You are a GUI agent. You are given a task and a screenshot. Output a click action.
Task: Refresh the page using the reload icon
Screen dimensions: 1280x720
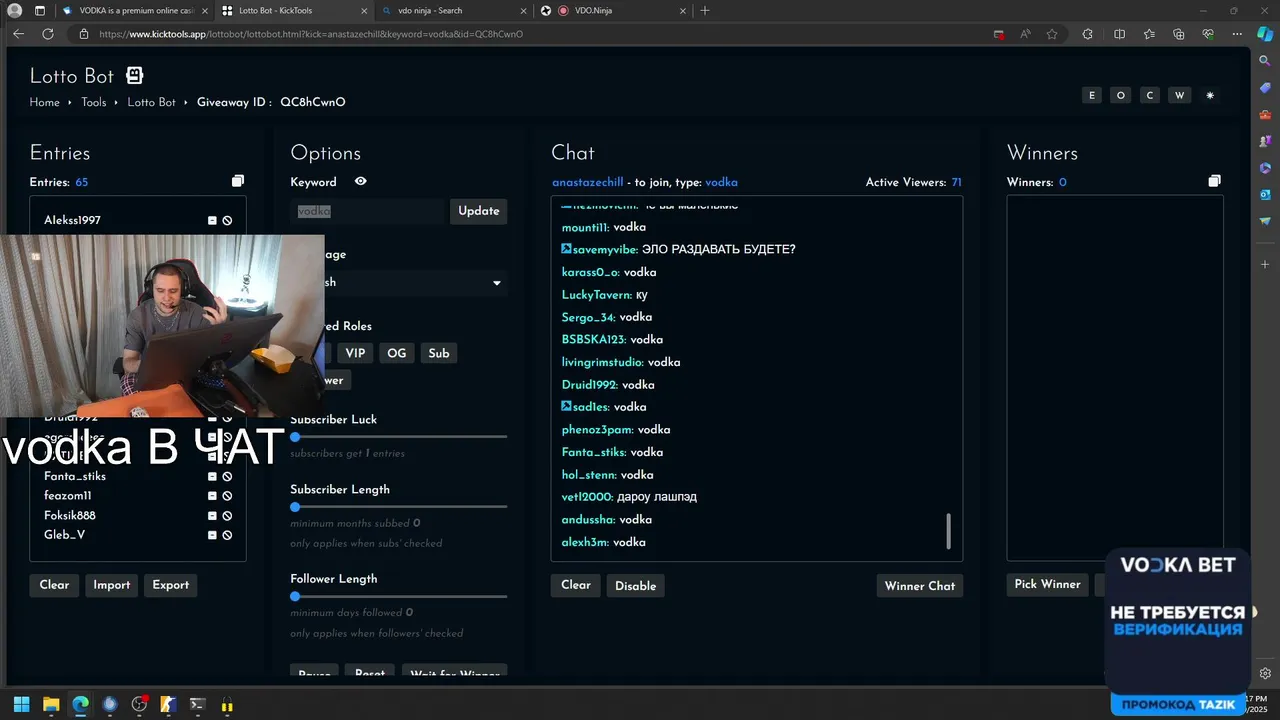tap(47, 34)
